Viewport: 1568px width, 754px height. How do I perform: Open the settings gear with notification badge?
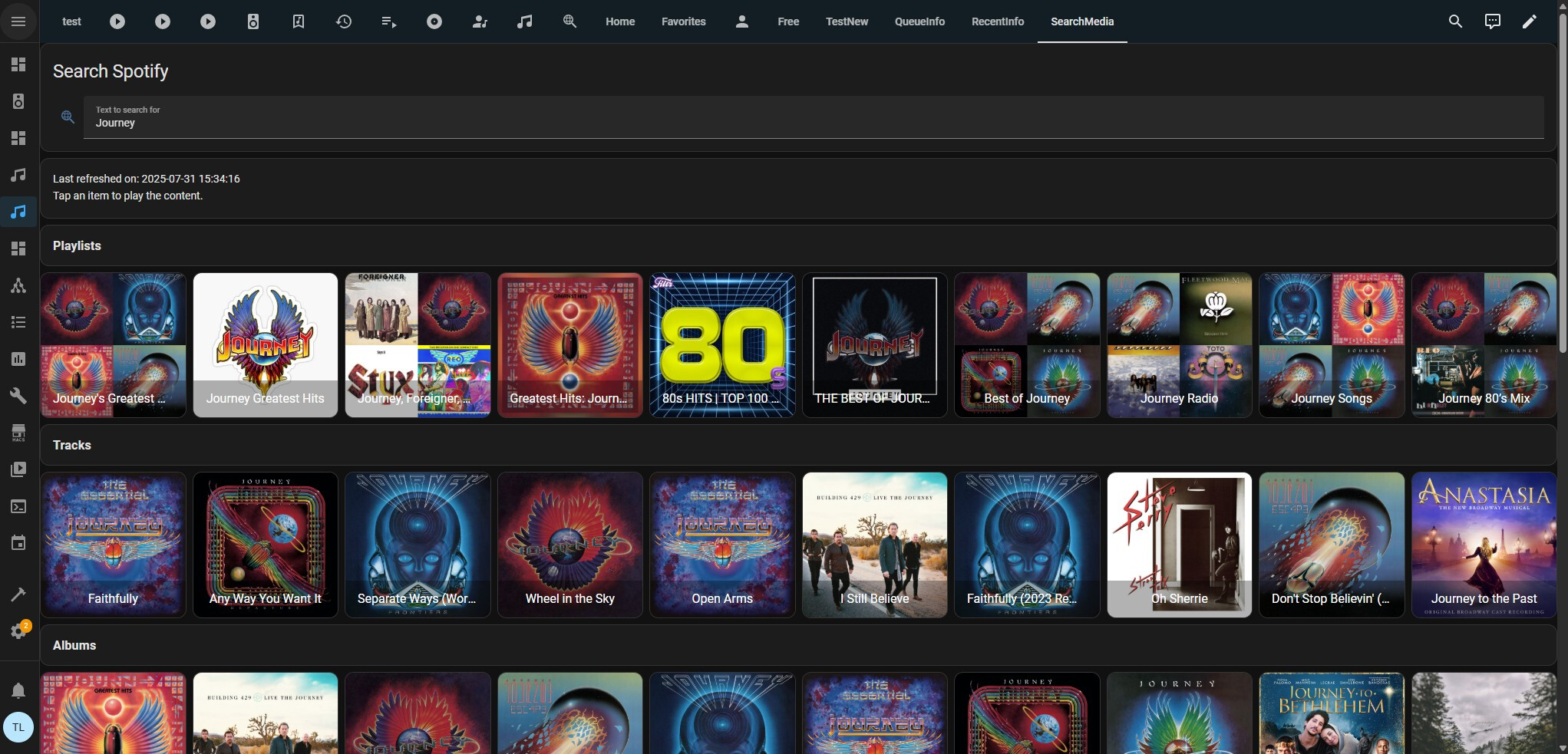[x=18, y=631]
